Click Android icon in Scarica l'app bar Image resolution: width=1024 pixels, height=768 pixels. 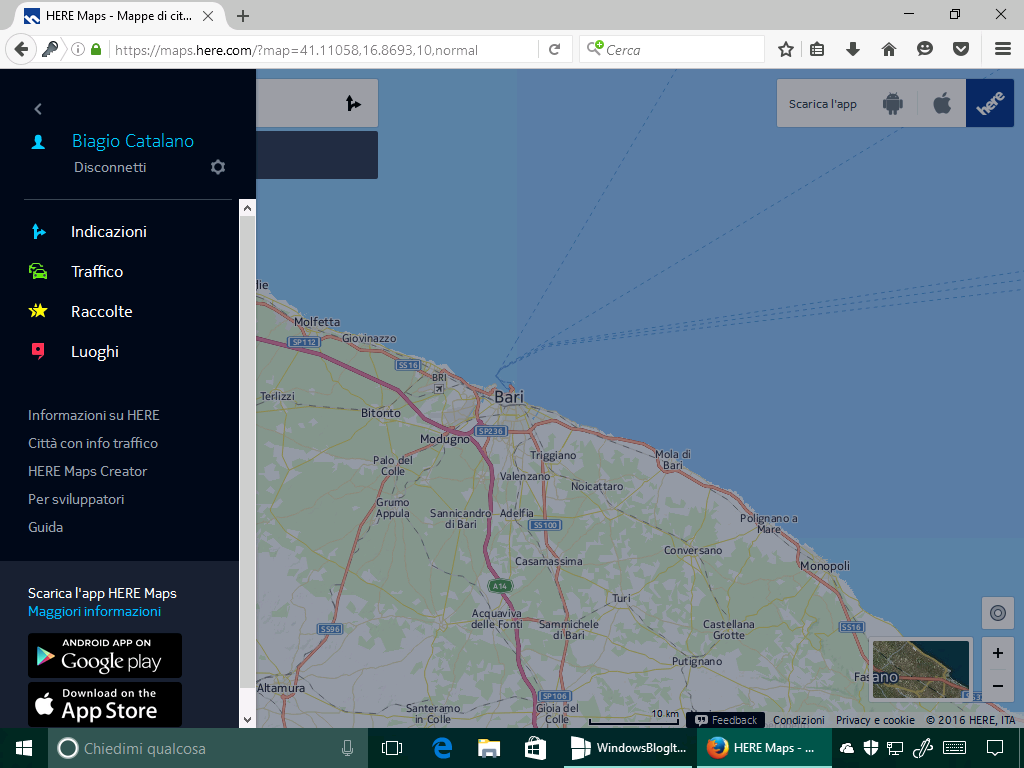tap(893, 103)
